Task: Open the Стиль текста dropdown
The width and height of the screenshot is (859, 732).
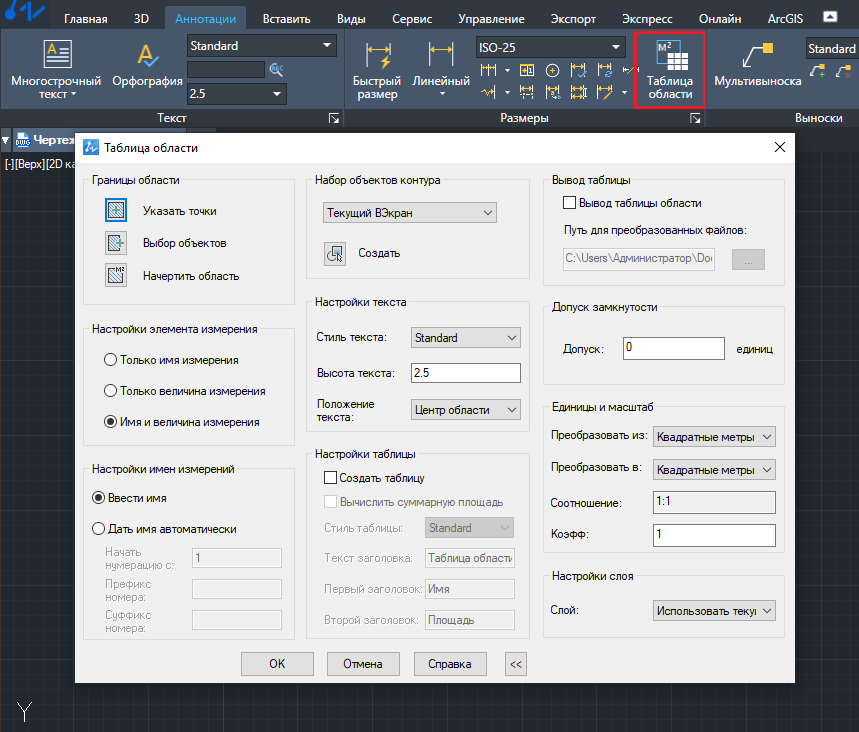Action: (466, 338)
